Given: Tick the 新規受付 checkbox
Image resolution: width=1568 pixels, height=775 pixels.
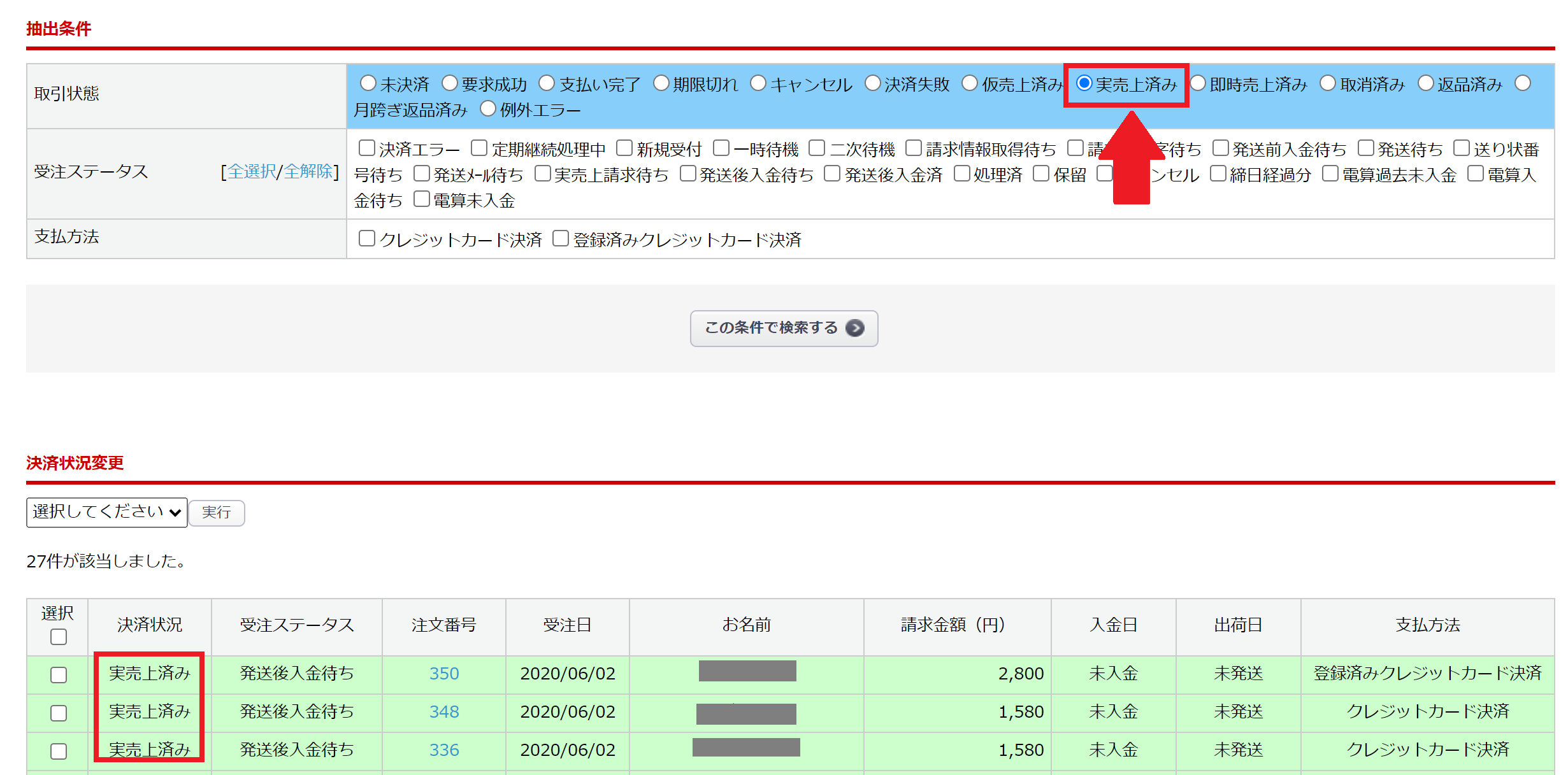Looking at the screenshot, I should pos(624,148).
